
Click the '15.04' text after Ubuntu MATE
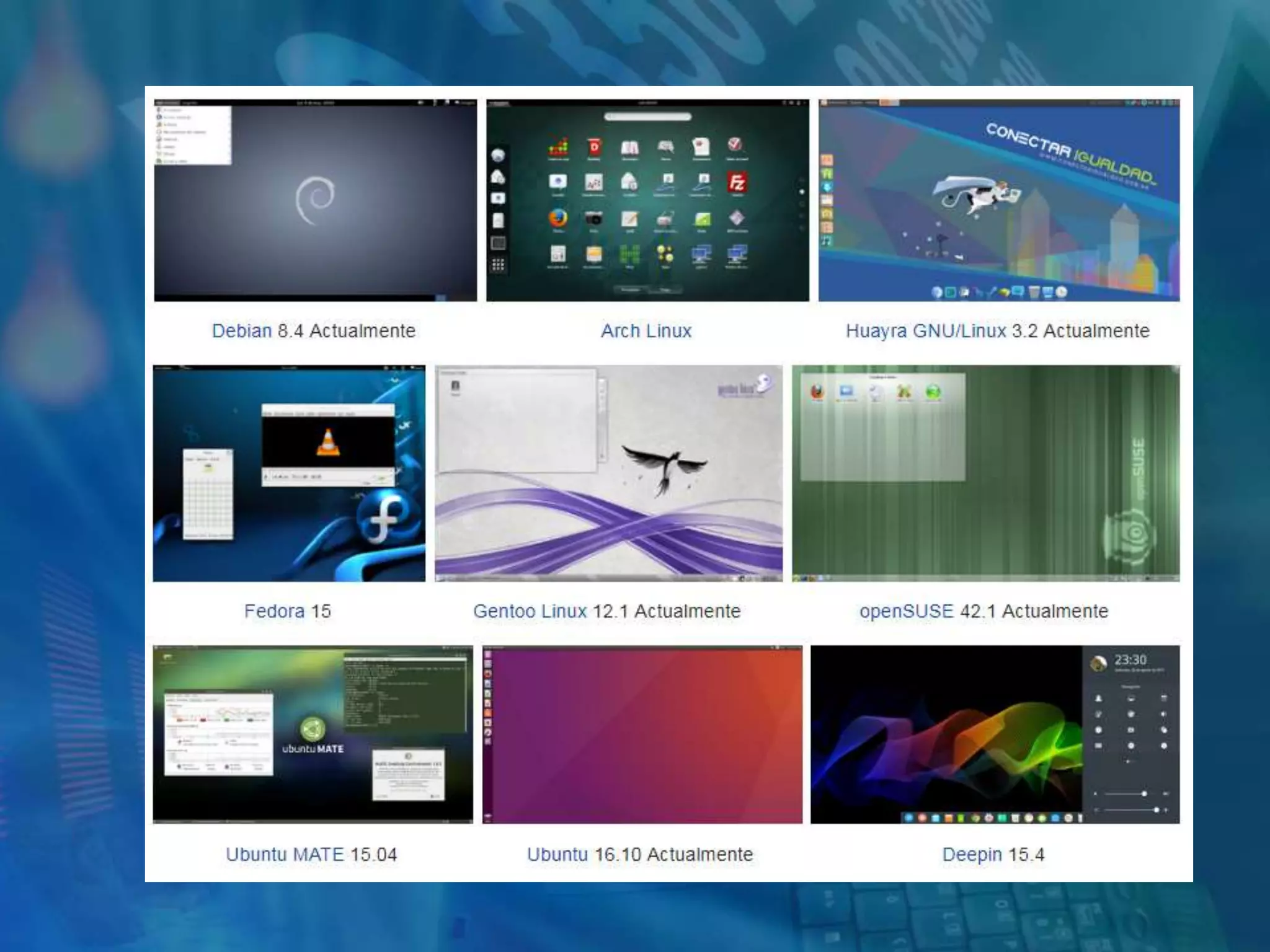click(373, 855)
